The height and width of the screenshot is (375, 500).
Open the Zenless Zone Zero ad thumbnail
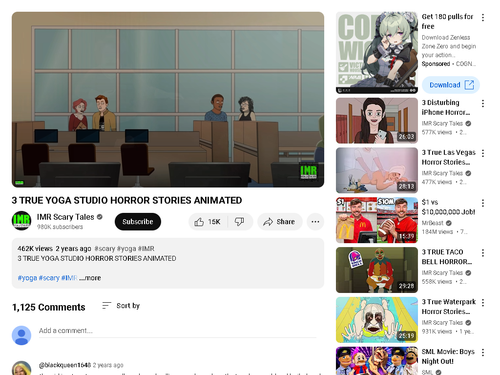click(377, 53)
